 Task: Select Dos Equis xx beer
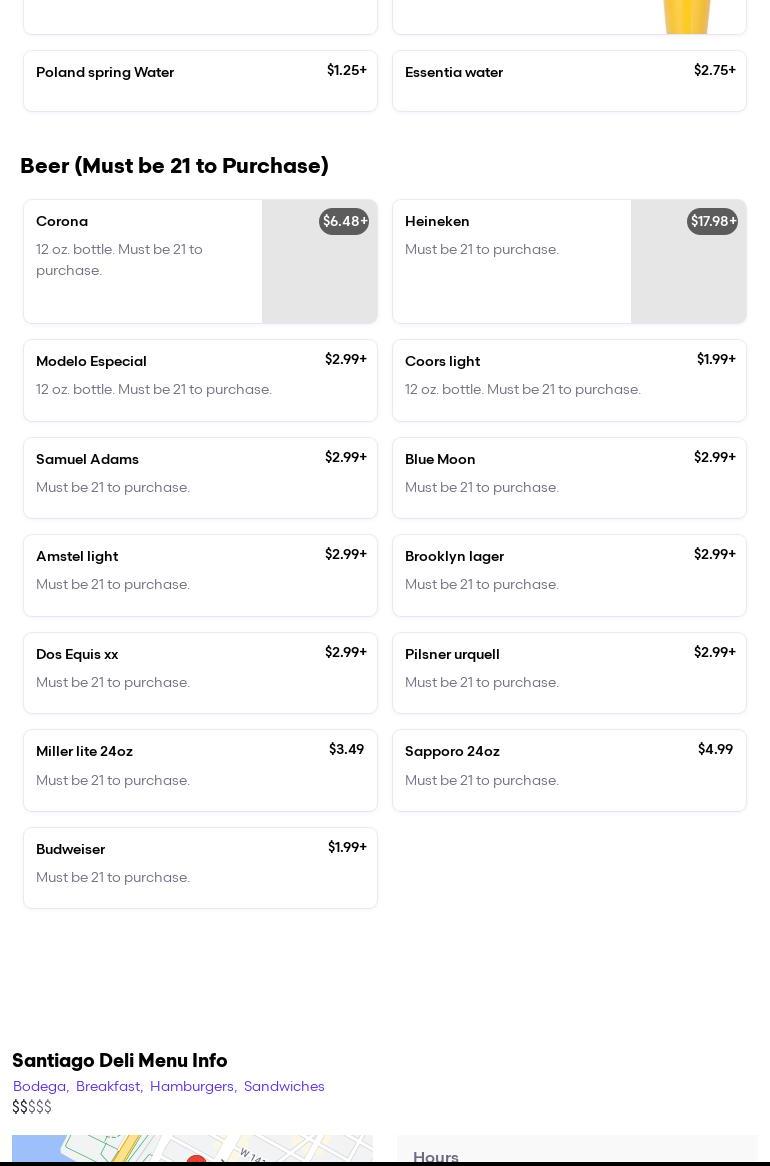pos(200,672)
